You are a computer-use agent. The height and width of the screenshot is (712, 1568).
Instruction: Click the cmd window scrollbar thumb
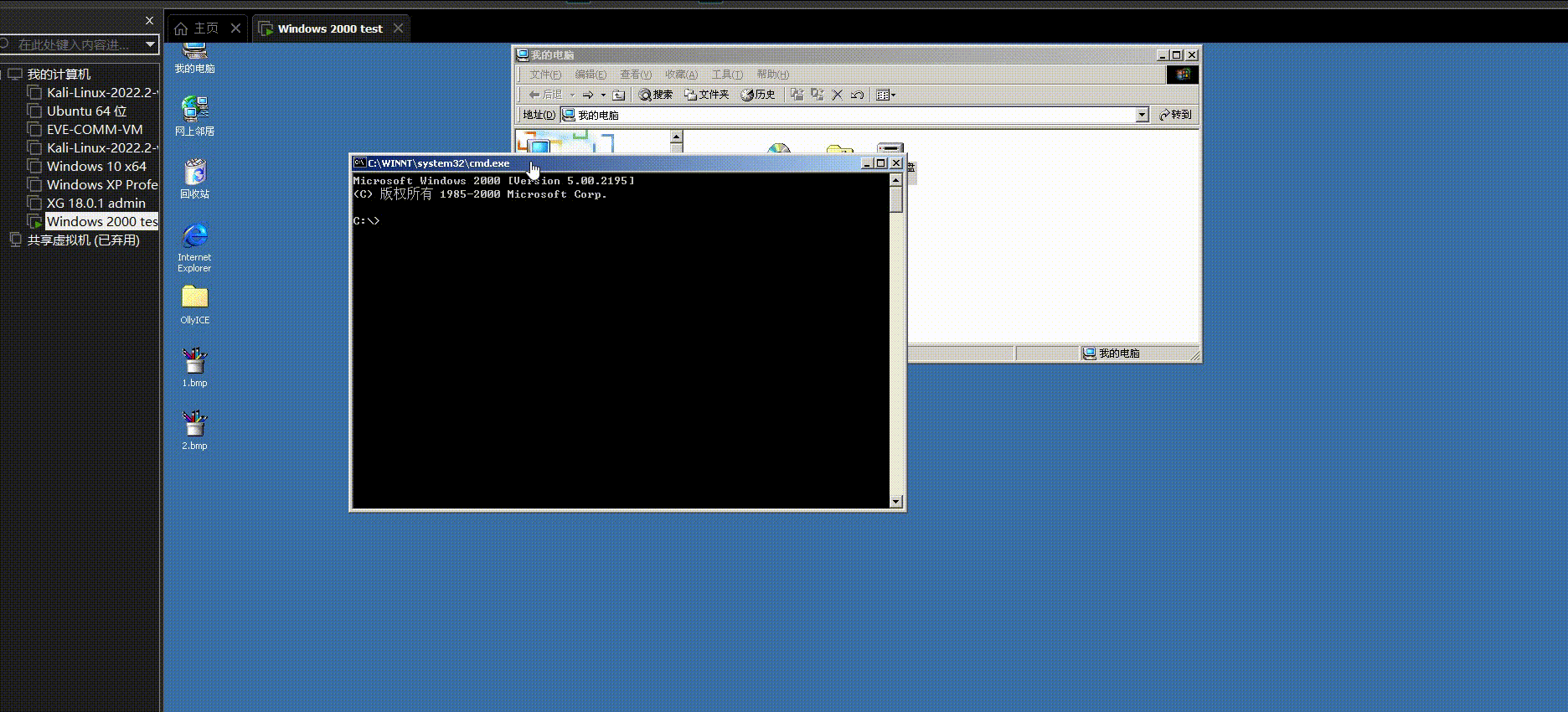click(x=895, y=200)
